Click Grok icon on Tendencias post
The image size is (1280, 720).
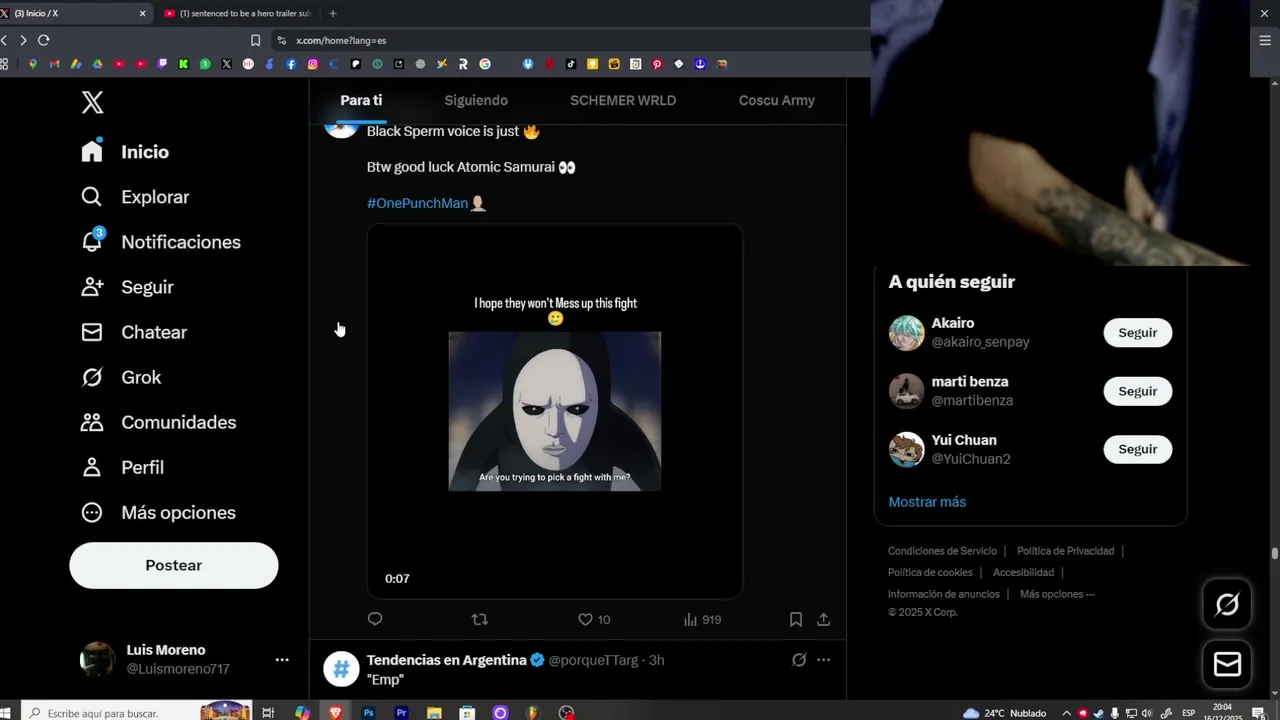(799, 660)
